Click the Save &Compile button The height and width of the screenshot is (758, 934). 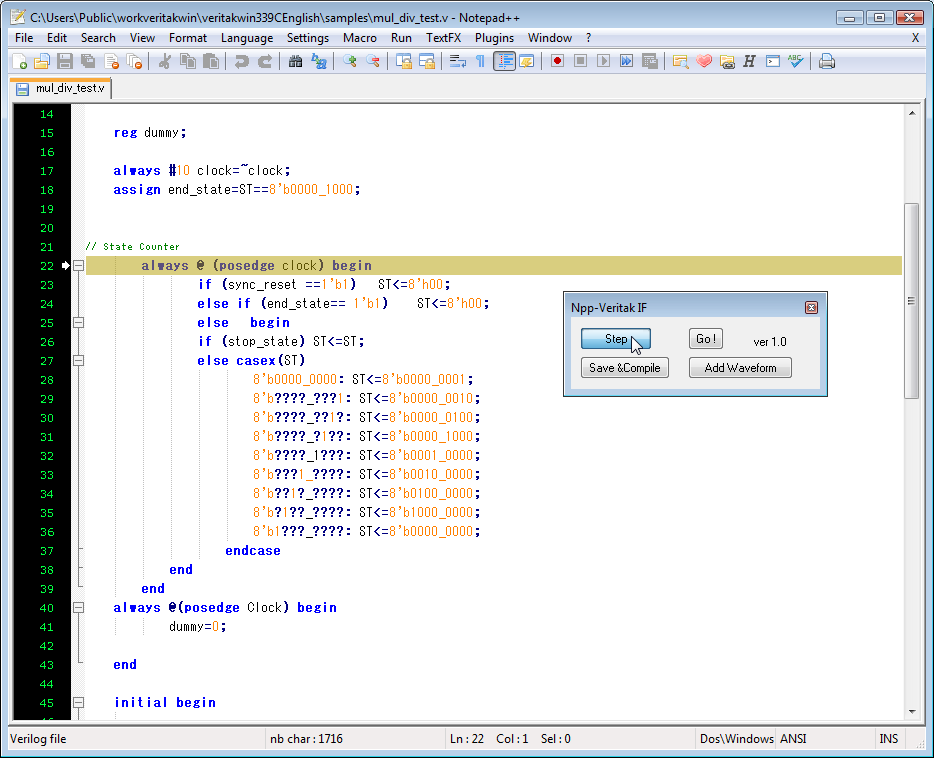tap(625, 367)
